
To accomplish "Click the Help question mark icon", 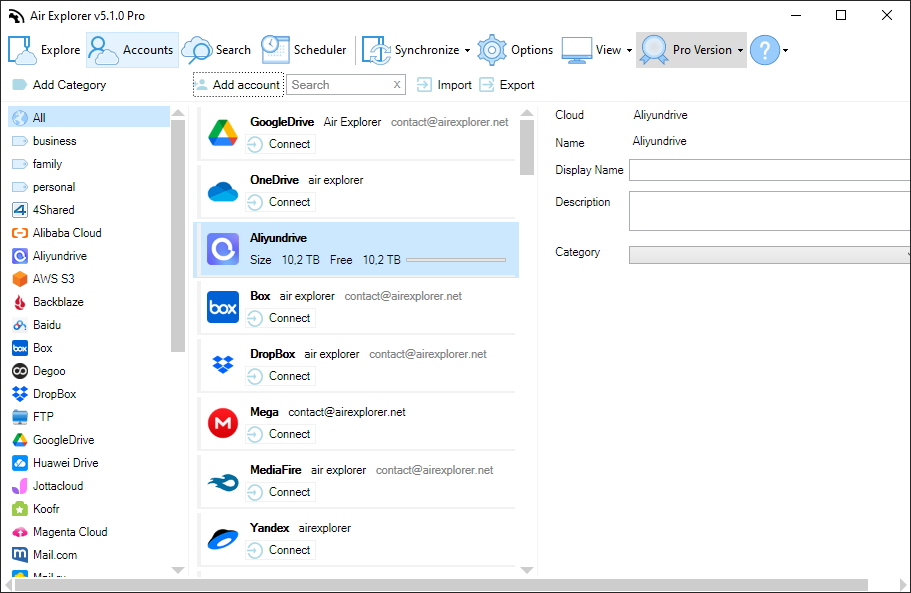I will tap(765, 50).
